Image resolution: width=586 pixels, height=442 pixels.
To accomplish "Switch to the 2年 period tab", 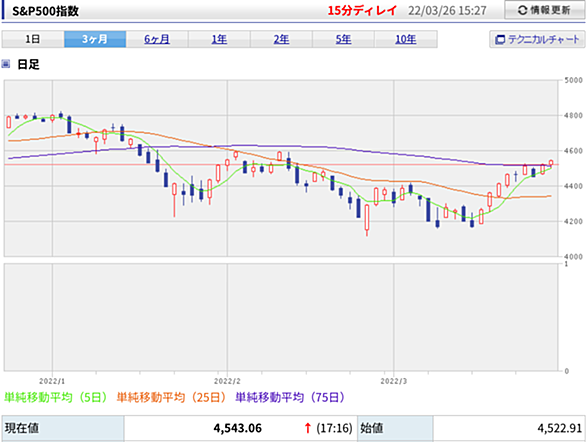I will click(x=281, y=39).
